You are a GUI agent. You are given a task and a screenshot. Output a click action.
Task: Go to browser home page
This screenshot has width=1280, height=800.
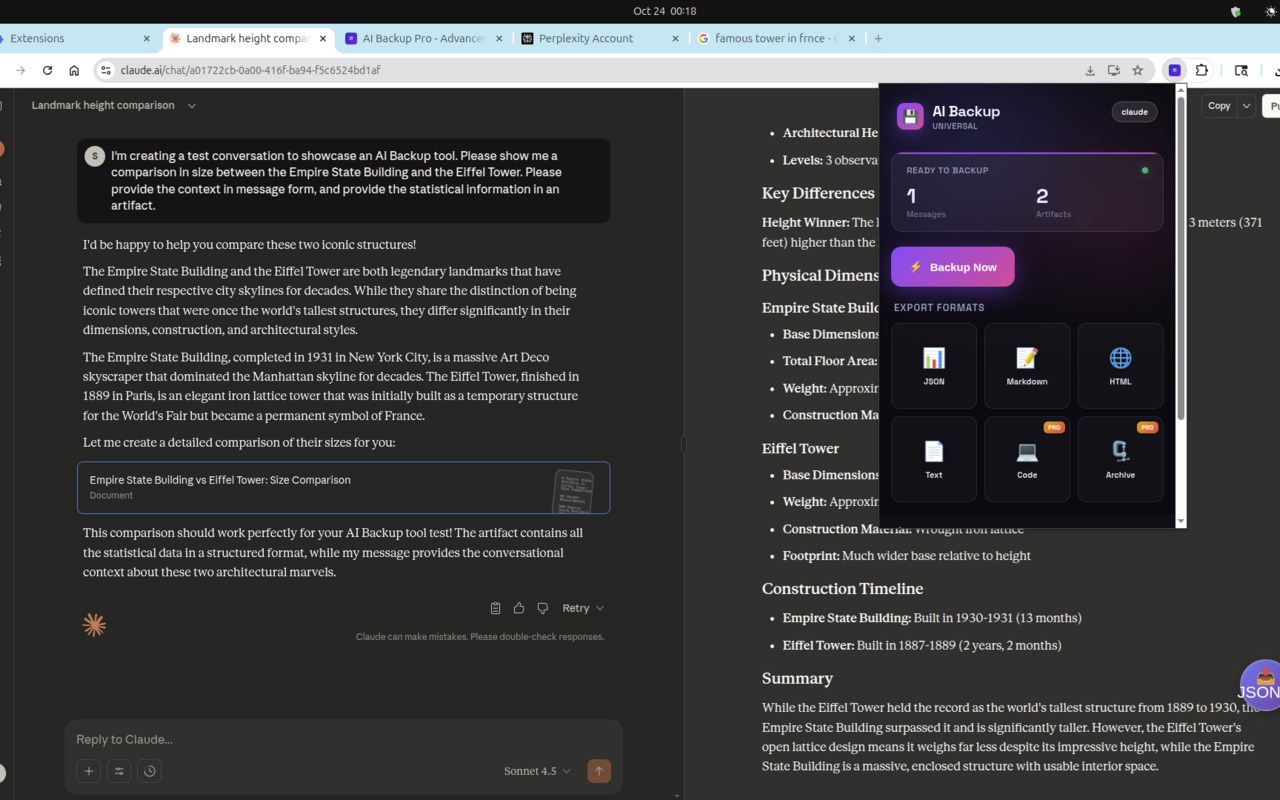click(x=74, y=70)
